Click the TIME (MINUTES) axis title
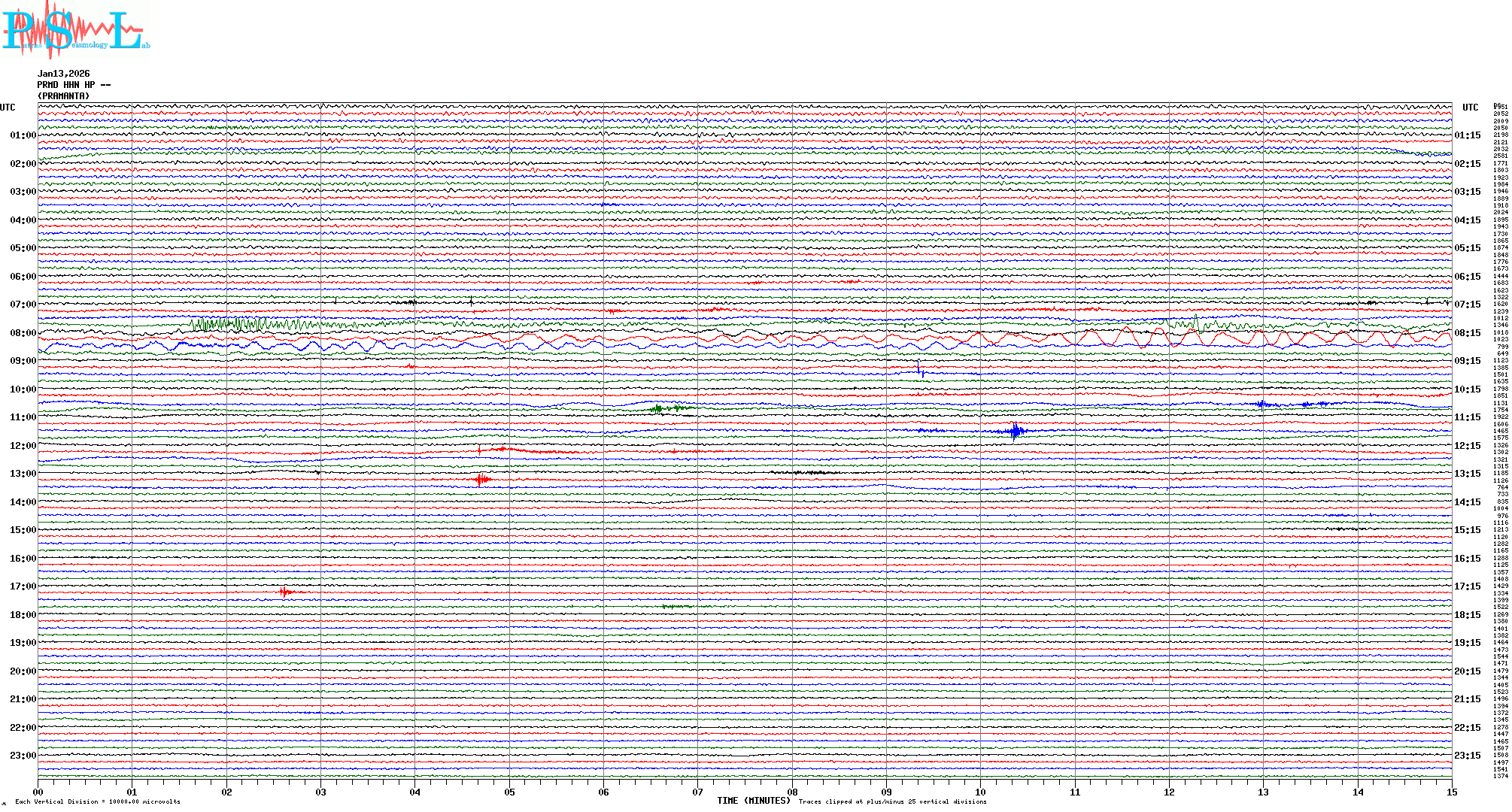Screen dimensions: 1512x812 point(753,801)
